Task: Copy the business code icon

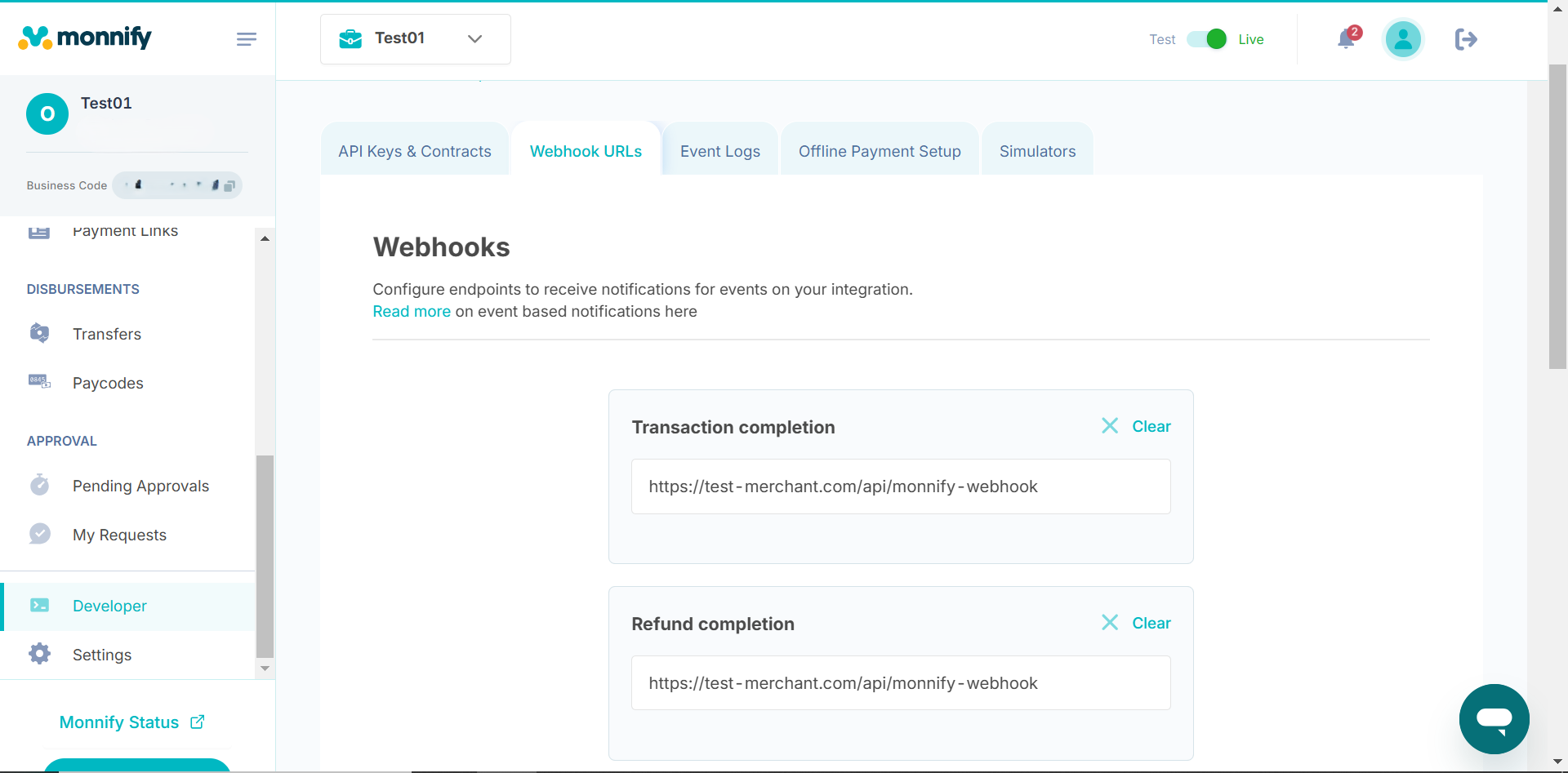Action: 229,186
